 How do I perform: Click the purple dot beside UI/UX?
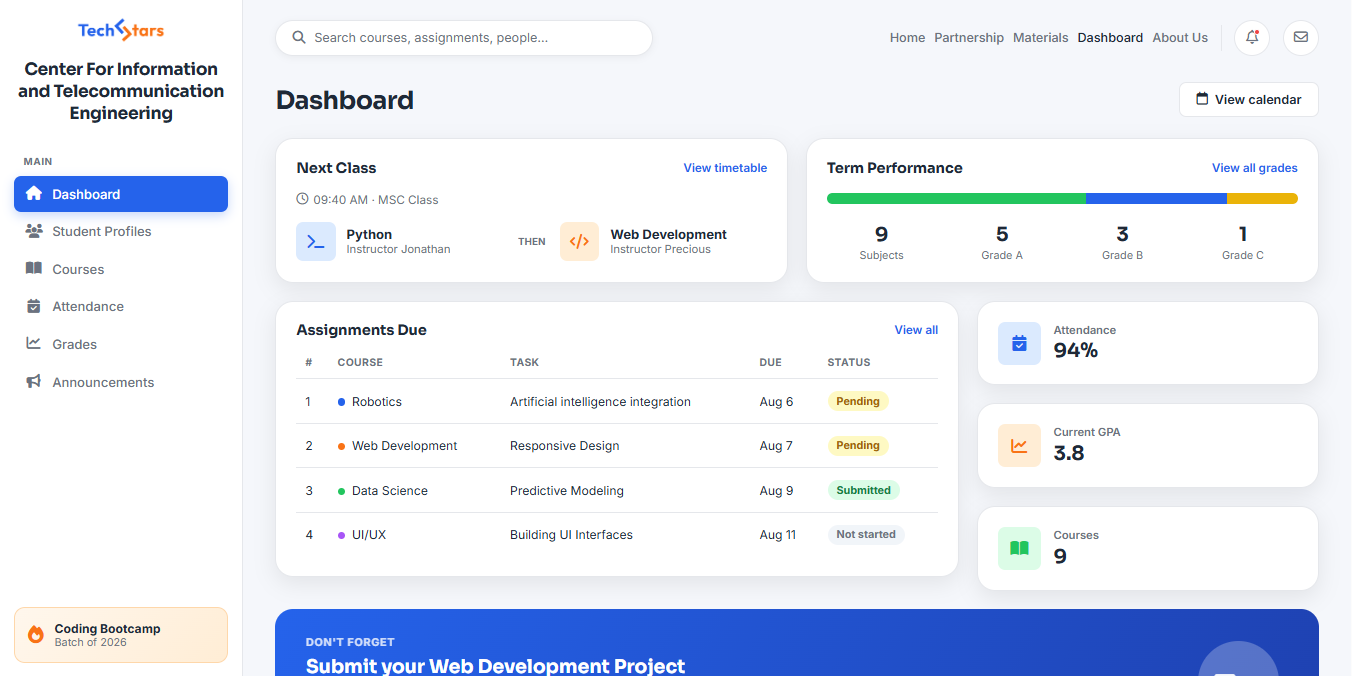[x=341, y=535]
